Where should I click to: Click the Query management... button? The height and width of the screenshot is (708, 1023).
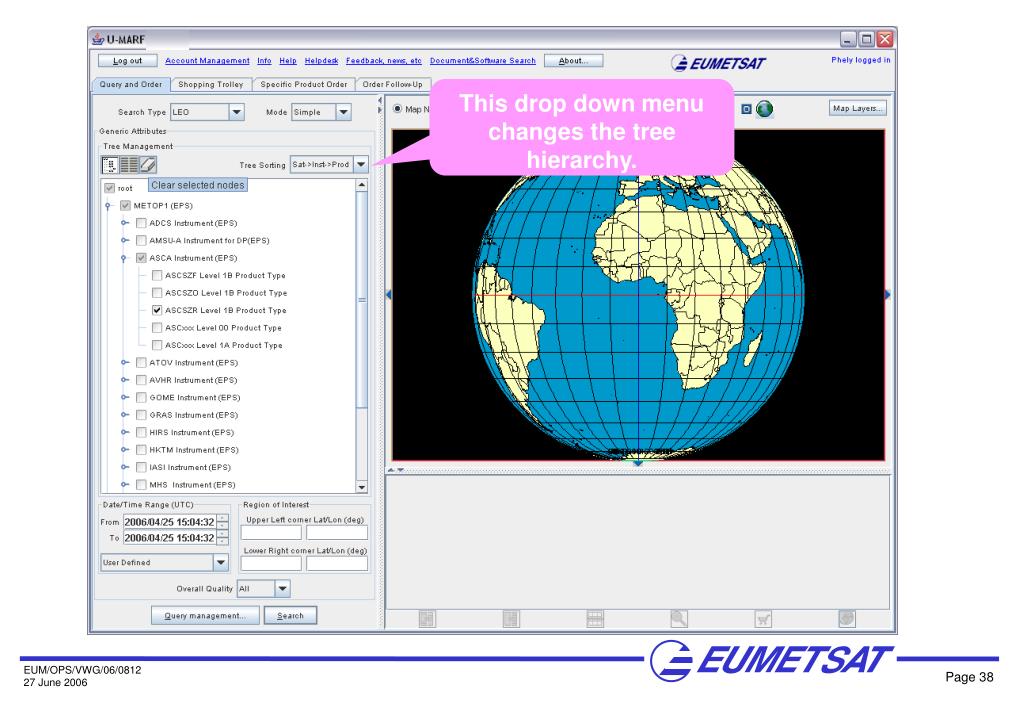[x=205, y=615]
